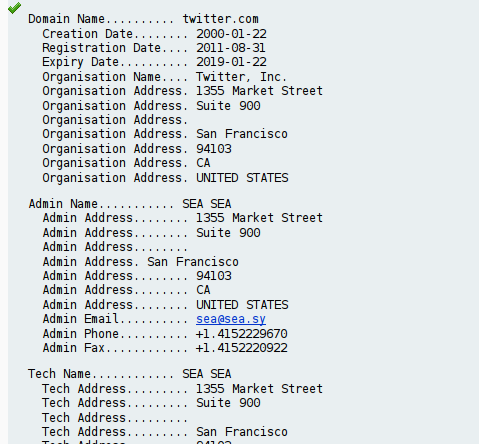Click the Creation Date value 2000-01-22
This screenshot has height=444, width=479.
231,34
